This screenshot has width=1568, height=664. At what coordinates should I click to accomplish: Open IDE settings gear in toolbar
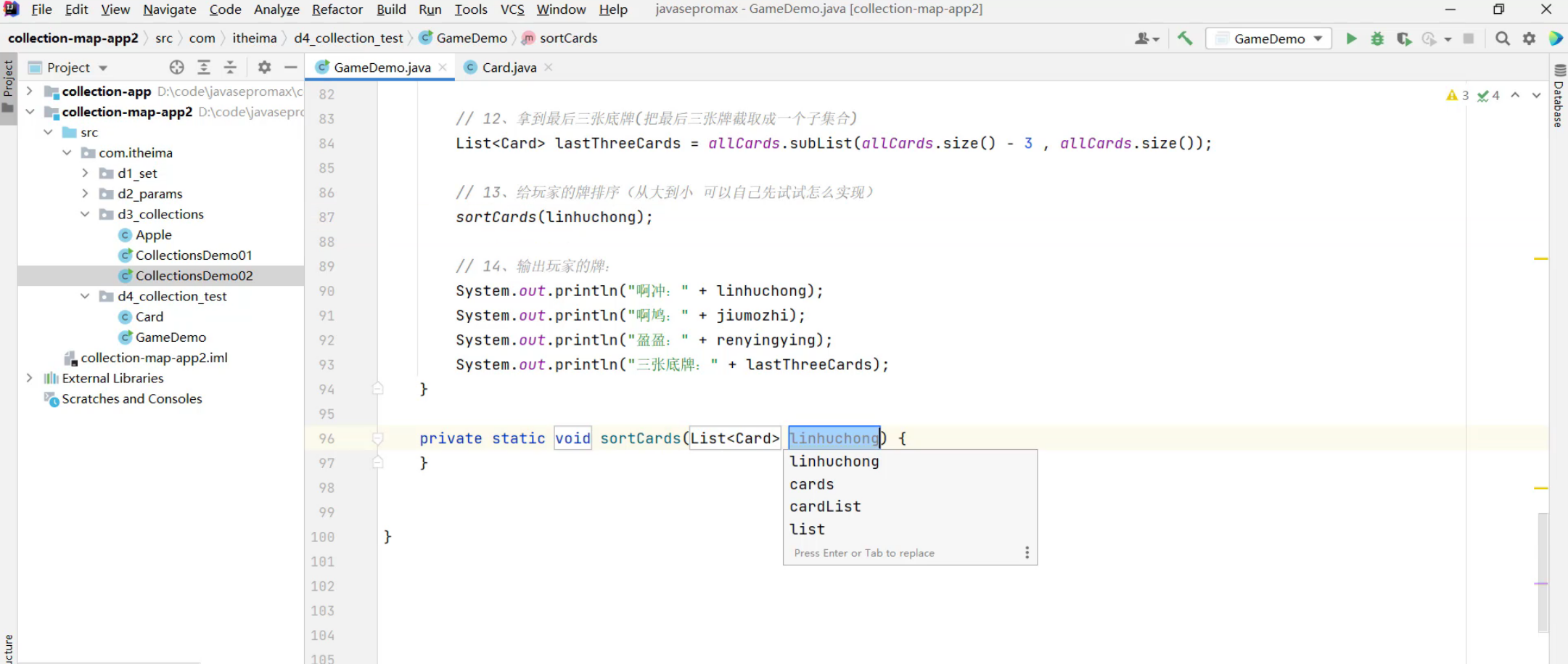tap(1529, 38)
